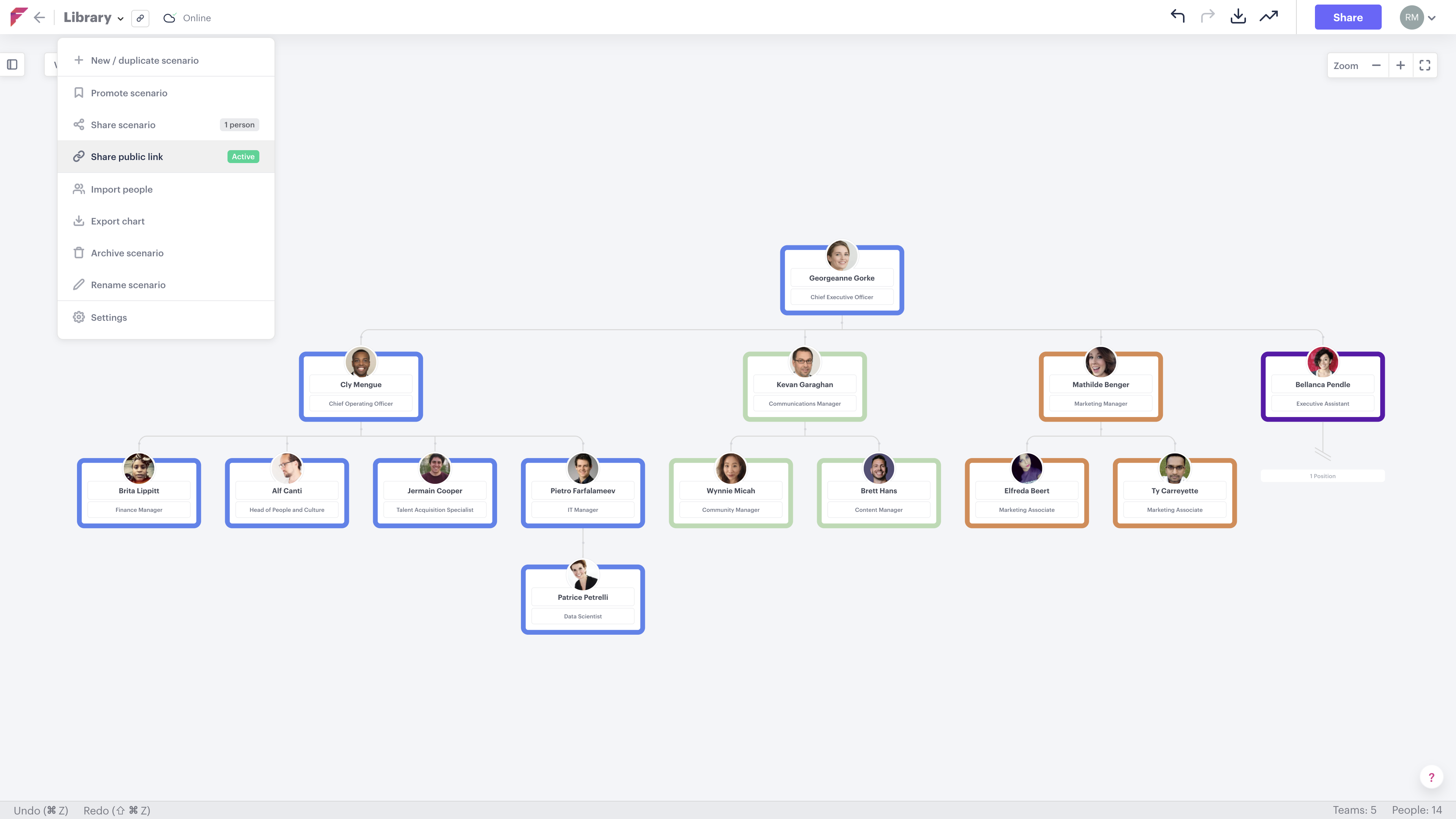Viewport: 1456px width, 819px height.
Task: Redo the last change
Action: click(1208, 17)
